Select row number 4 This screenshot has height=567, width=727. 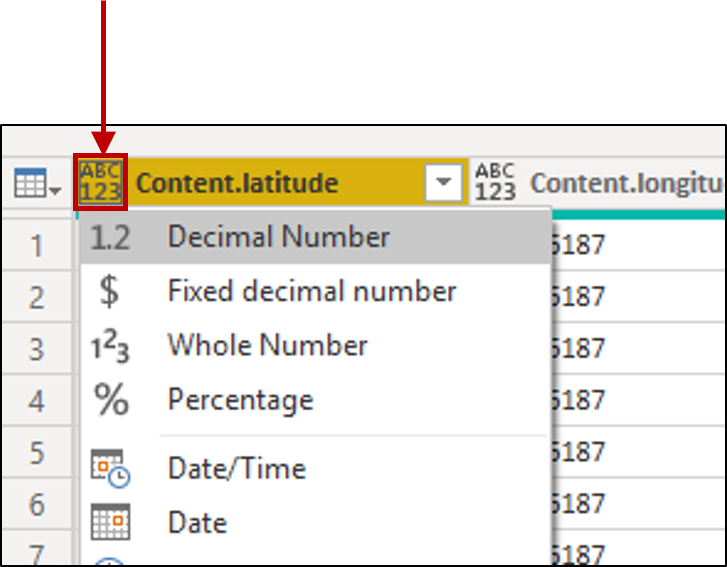pos(37,401)
